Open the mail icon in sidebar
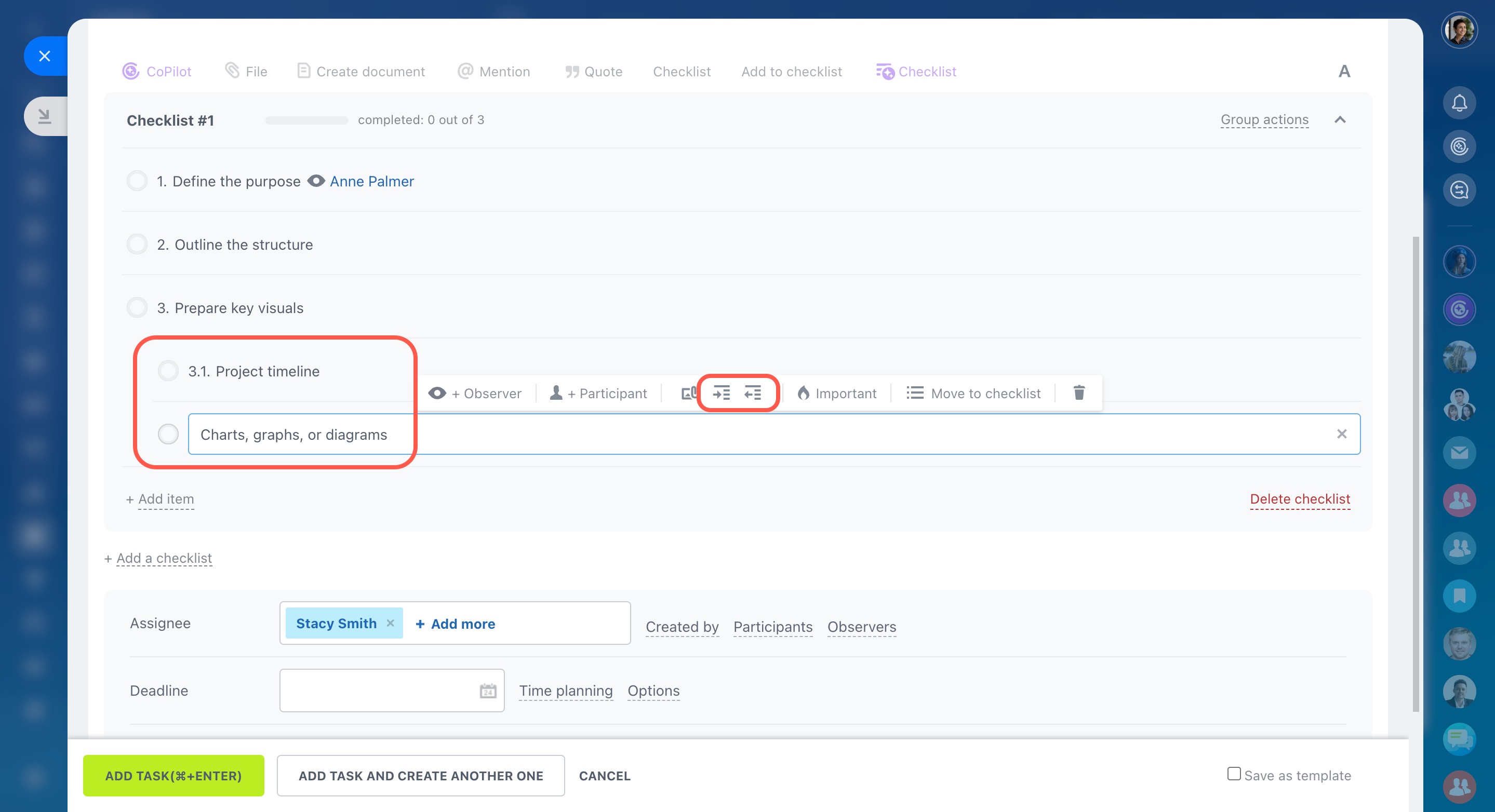Viewport: 1495px width, 812px height. 1459,452
